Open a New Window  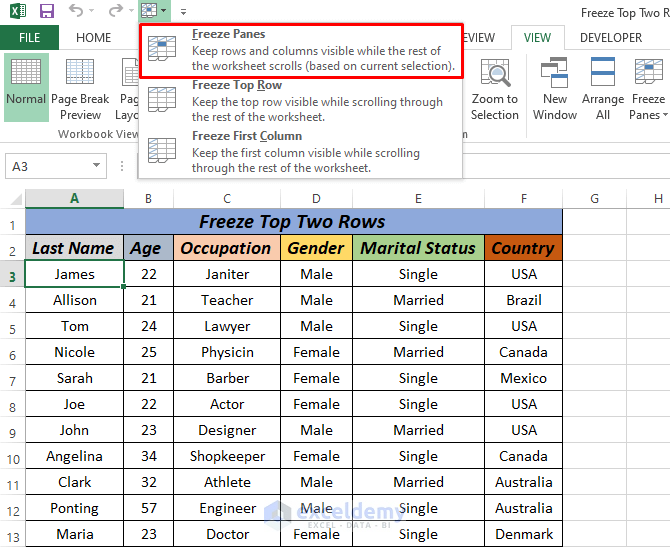pos(555,89)
